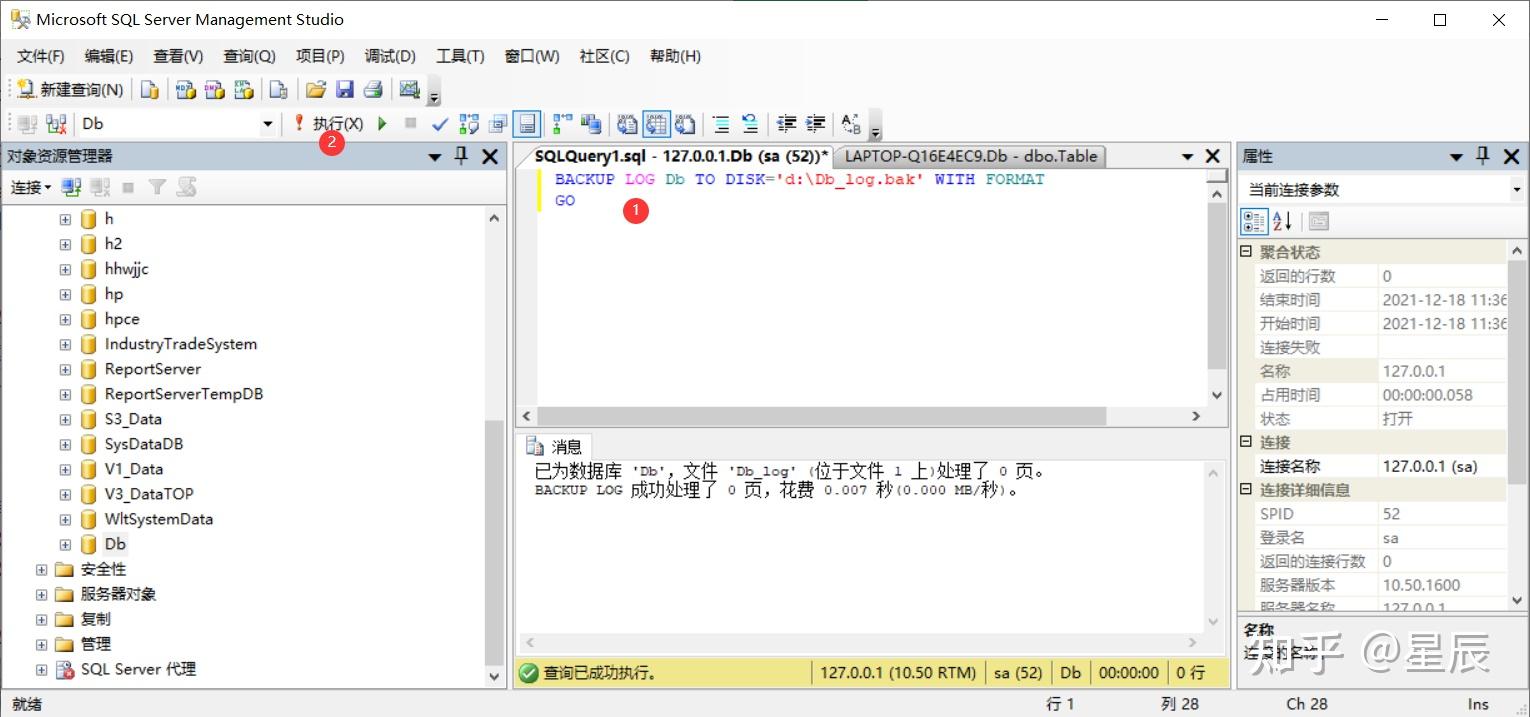
Task: Pin the 对象资源管理器 panel
Action: coord(462,156)
